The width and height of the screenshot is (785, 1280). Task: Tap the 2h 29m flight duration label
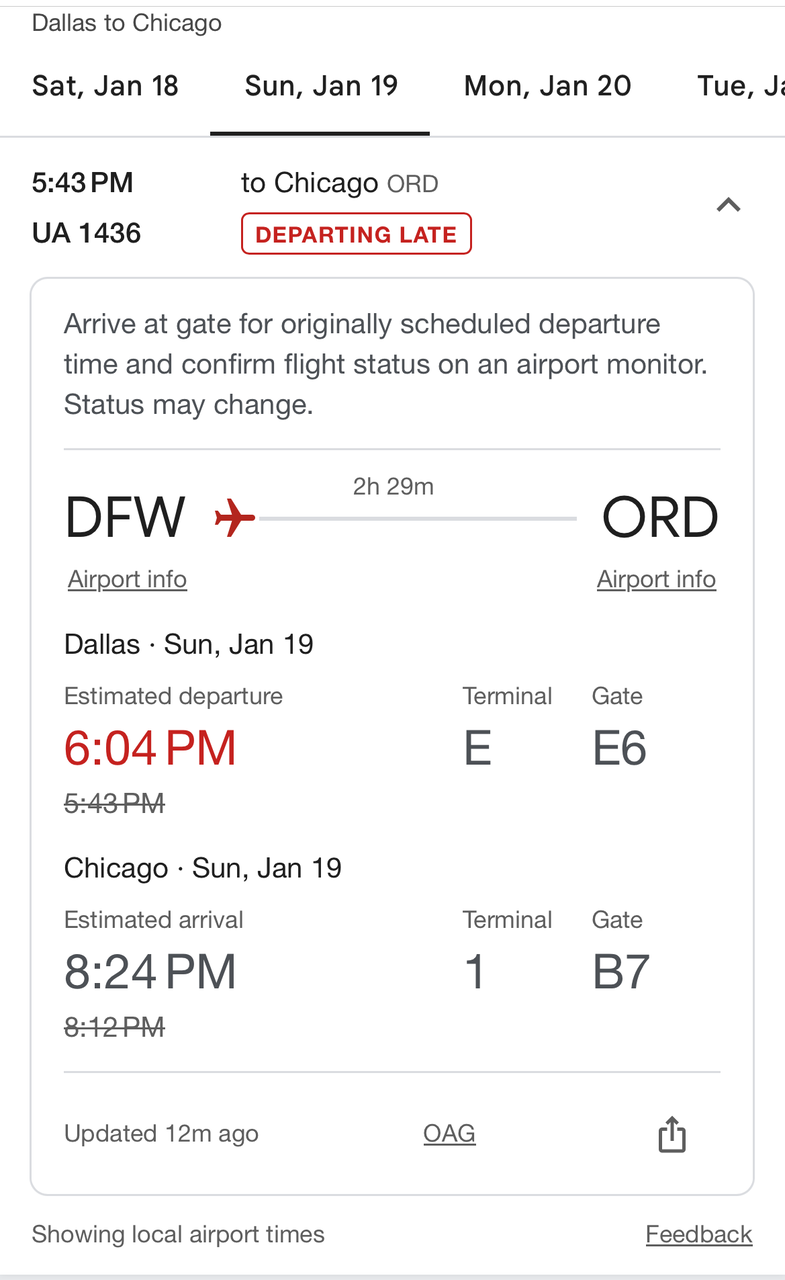(393, 487)
